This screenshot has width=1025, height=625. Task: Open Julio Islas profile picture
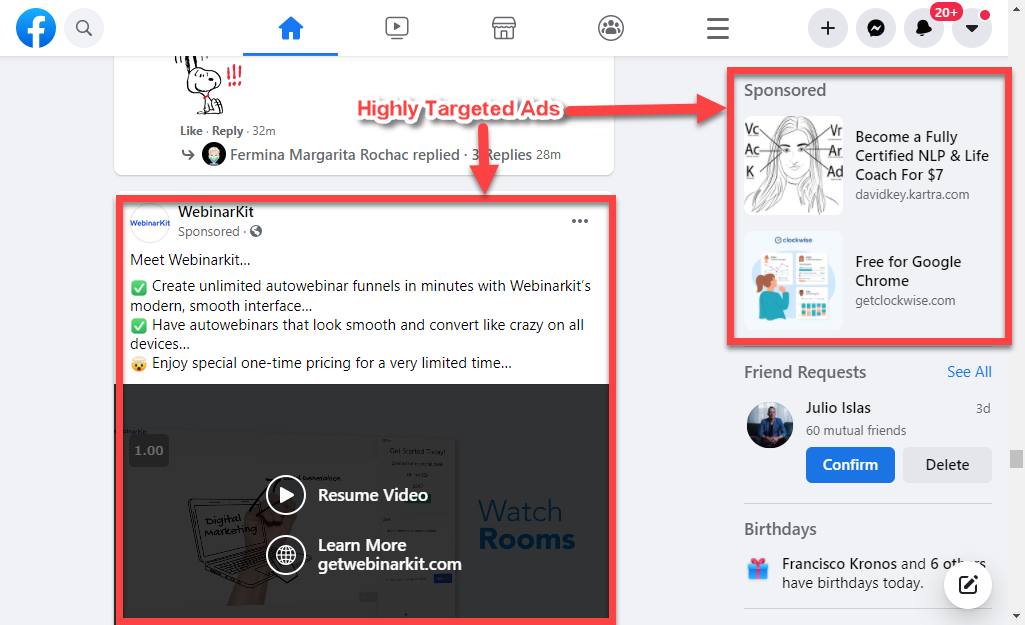(770, 425)
